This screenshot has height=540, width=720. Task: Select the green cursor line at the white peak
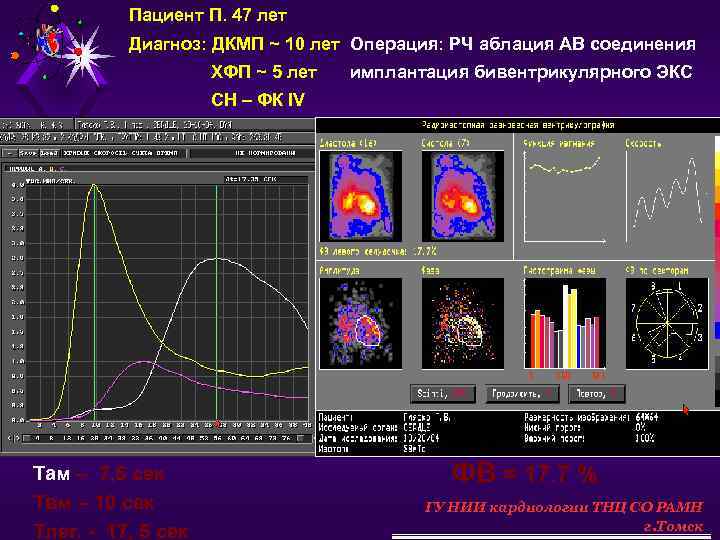[216, 302]
